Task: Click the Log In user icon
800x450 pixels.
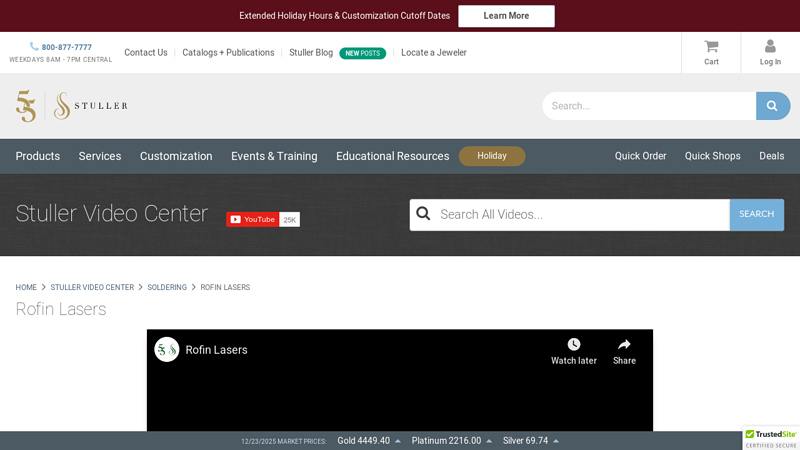Action: pyautogui.click(x=770, y=47)
